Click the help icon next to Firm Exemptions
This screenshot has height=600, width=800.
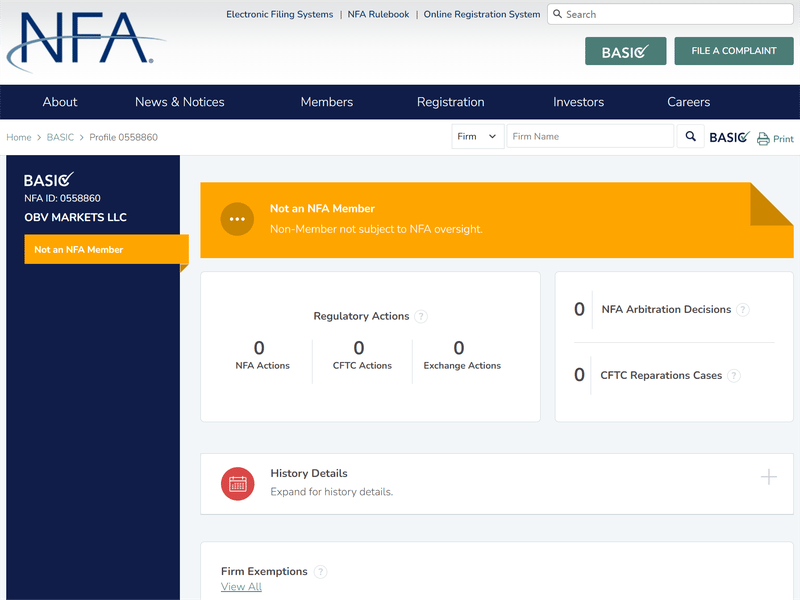point(320,571)
